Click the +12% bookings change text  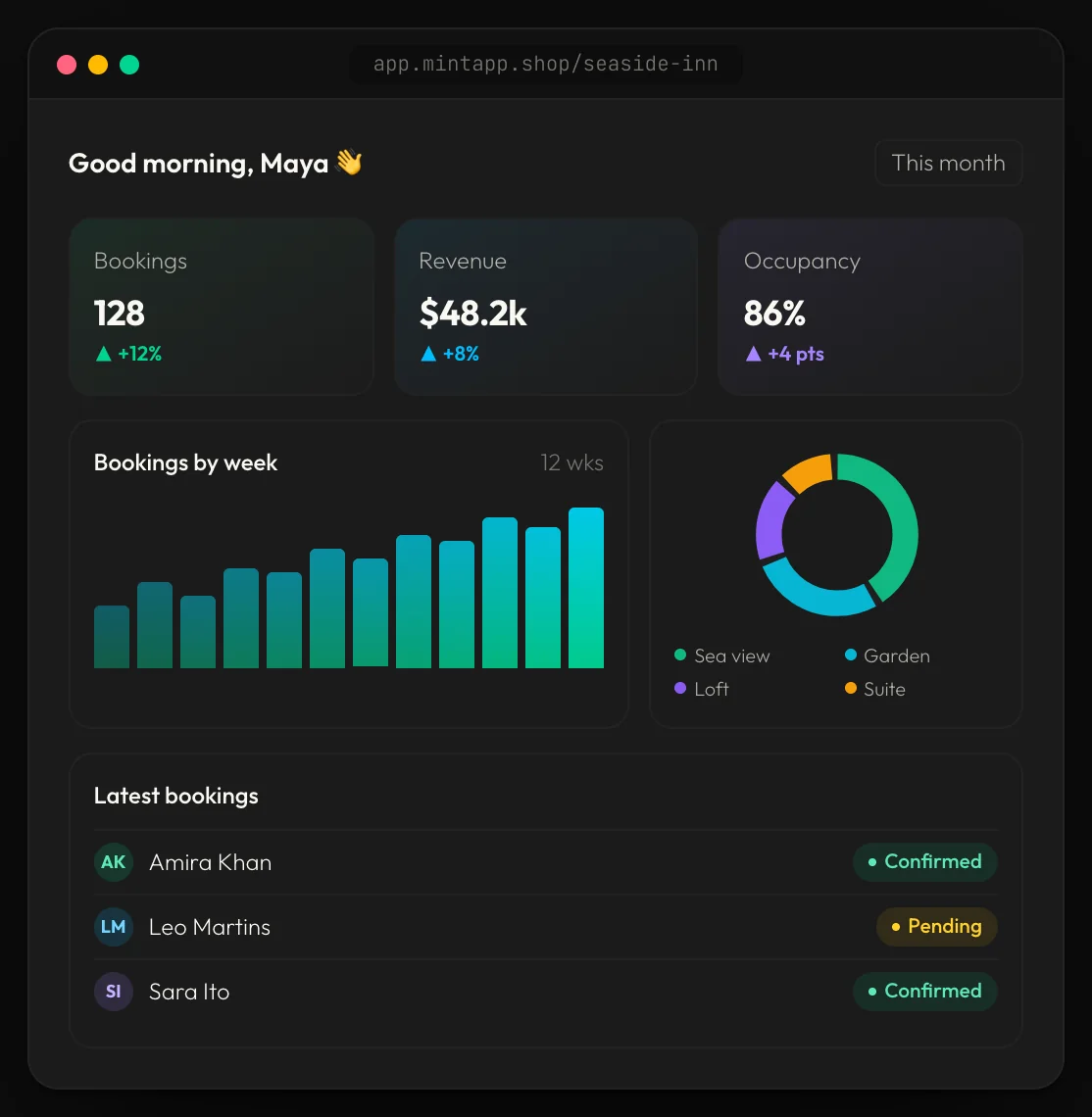(x=140, y=354)
